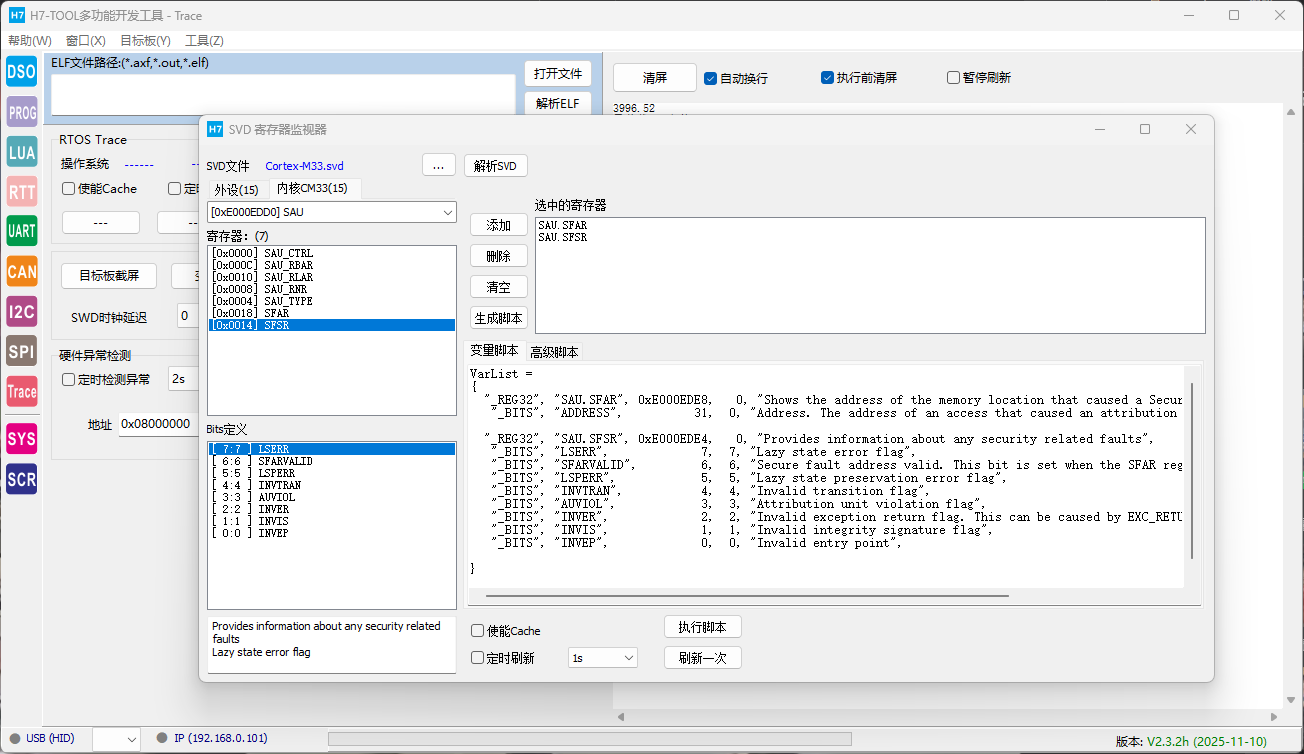The height and width of the screenshot is (754, 1304).
Task: Switch to the 高级脚本 tab
Action: [553, 352]
